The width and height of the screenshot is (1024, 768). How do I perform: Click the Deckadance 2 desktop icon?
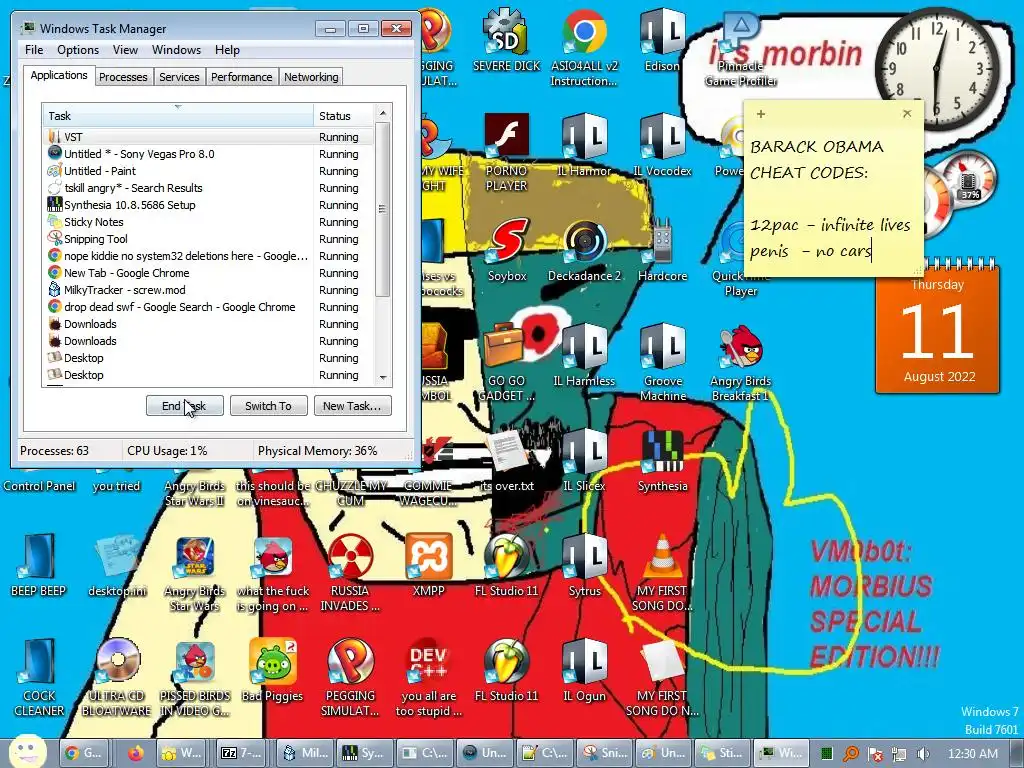[x=584, y=250]
